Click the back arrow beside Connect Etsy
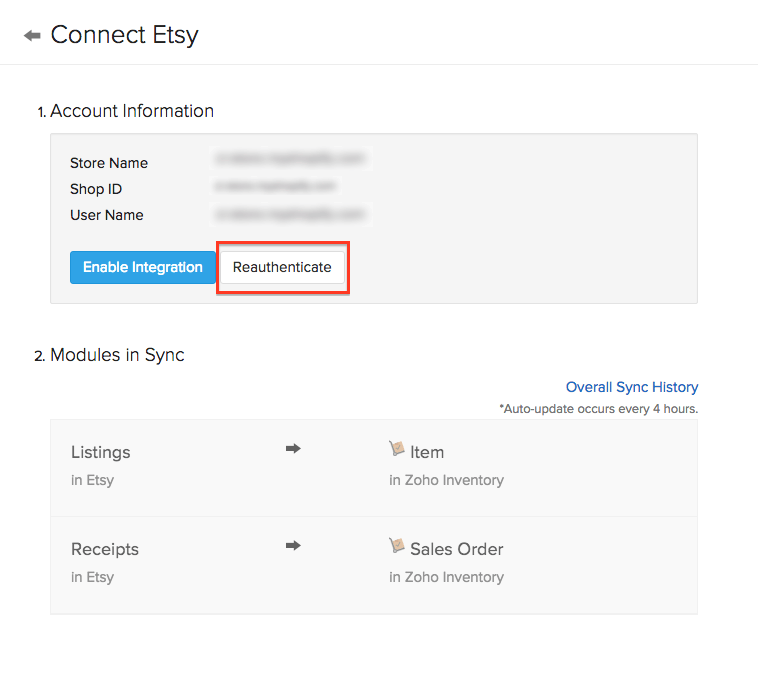 [32, 36]
